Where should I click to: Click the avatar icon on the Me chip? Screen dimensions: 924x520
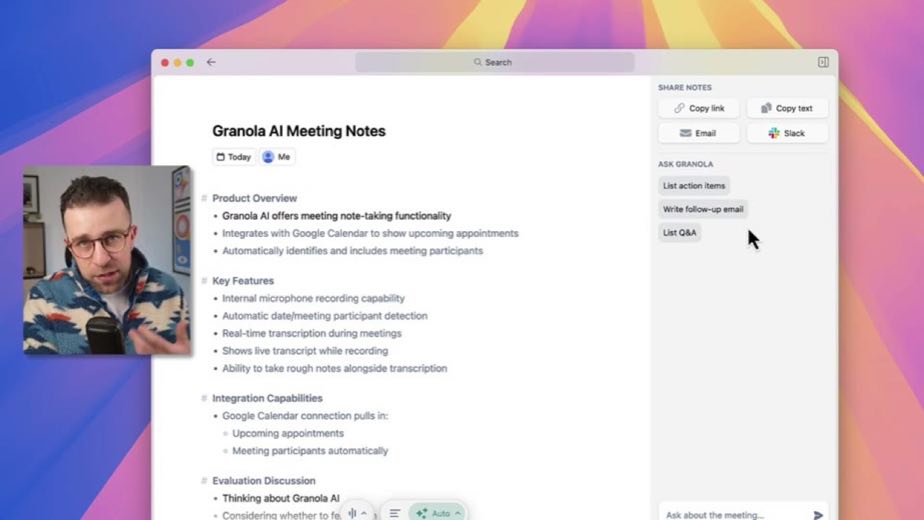(x=268, y=157)
